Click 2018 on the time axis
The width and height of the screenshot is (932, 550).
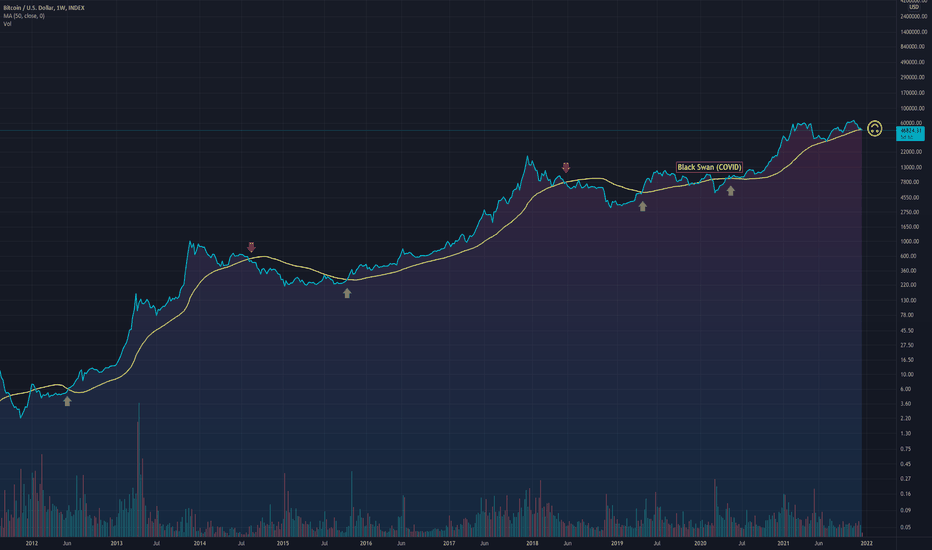pos(532,543)
